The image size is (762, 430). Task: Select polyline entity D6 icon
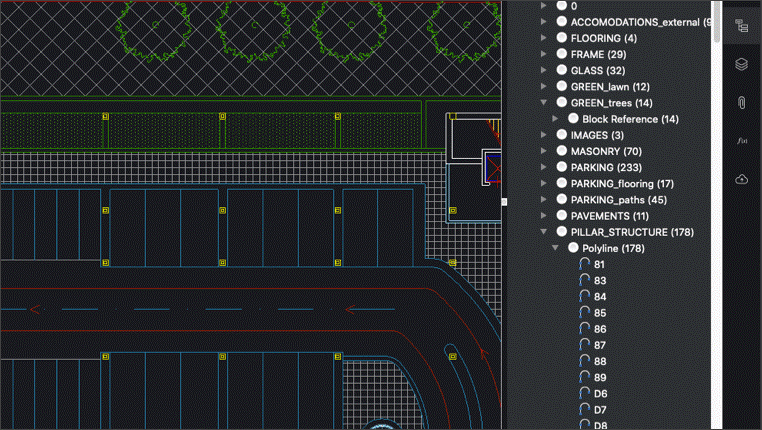pyautogui.click(x=584, y=394)
